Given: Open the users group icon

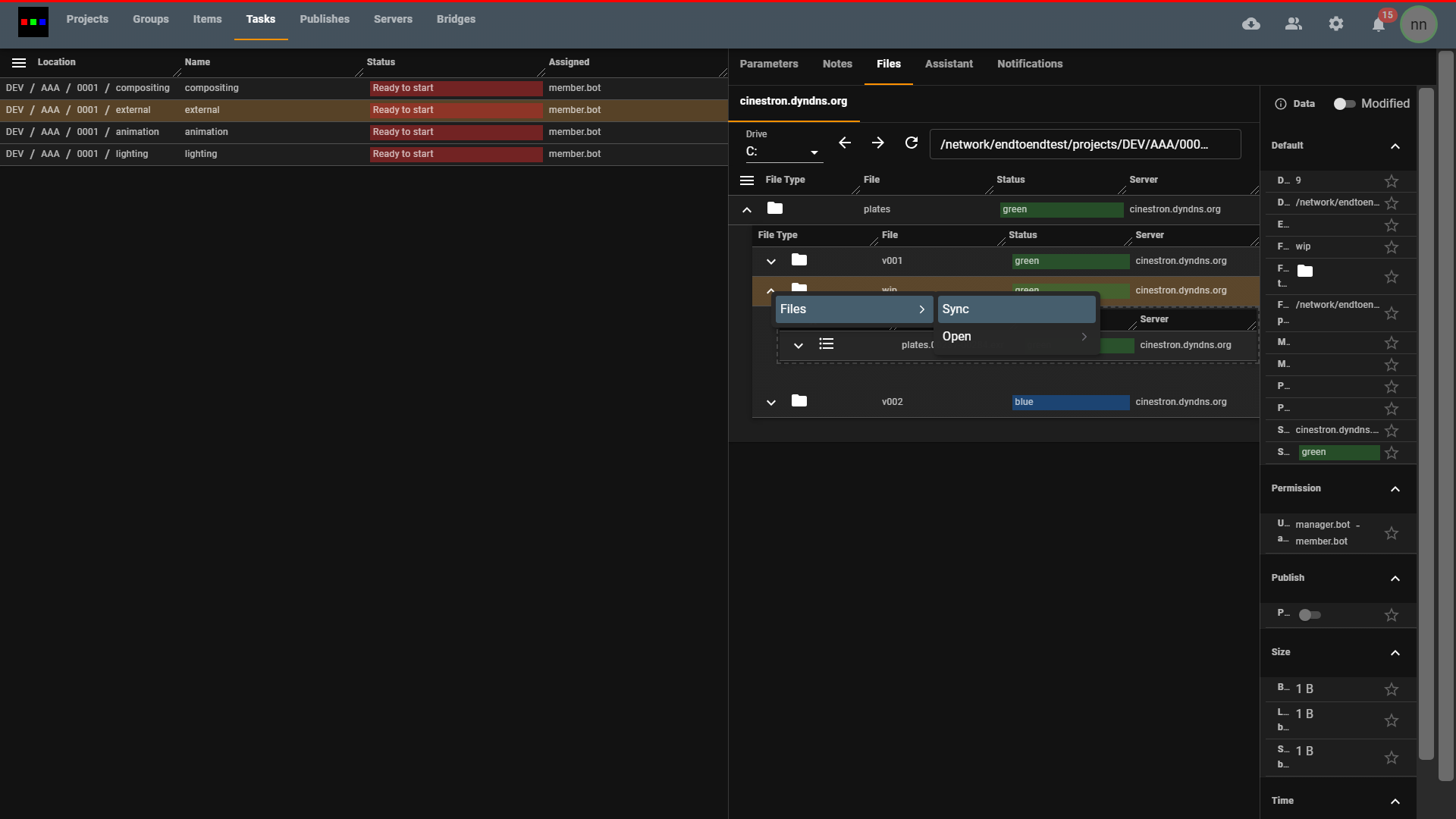Looking at the screenshot, I should (x=1294, y=24).
